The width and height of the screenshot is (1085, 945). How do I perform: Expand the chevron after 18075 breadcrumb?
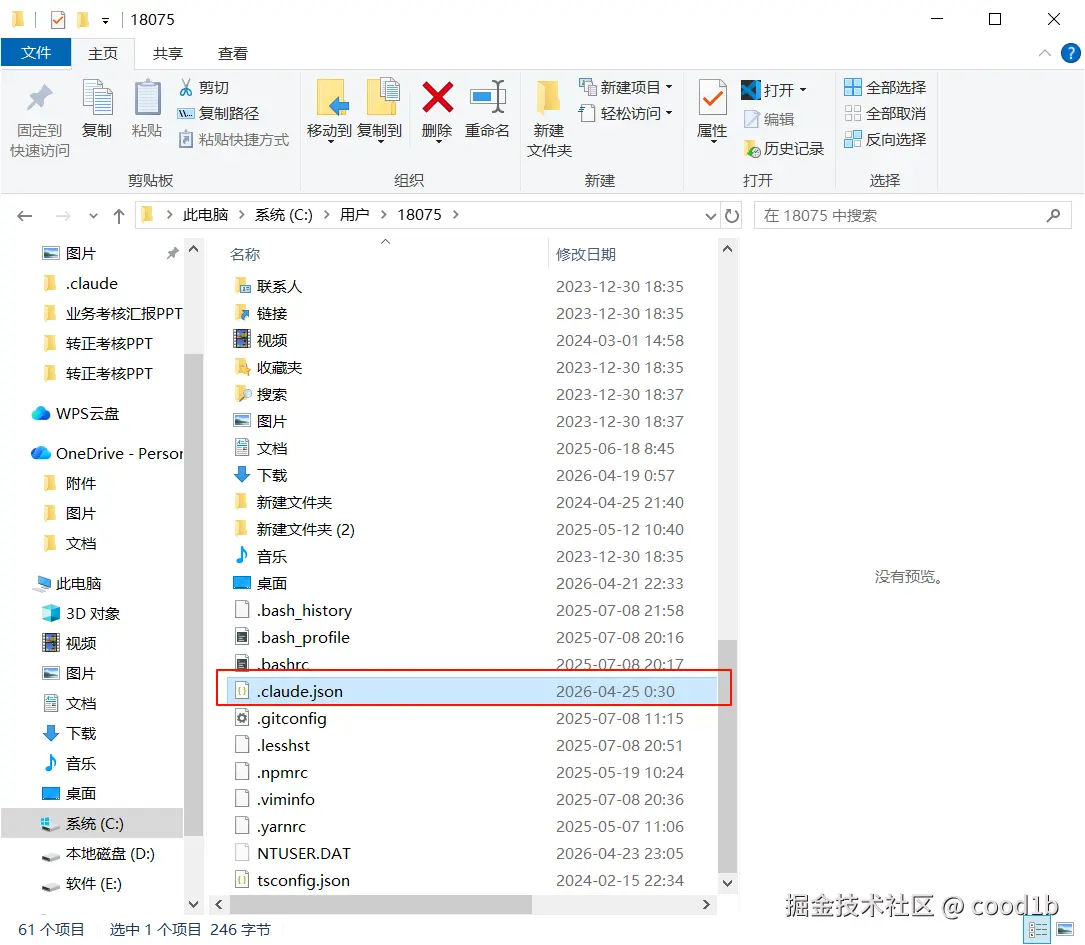(455, 215)
